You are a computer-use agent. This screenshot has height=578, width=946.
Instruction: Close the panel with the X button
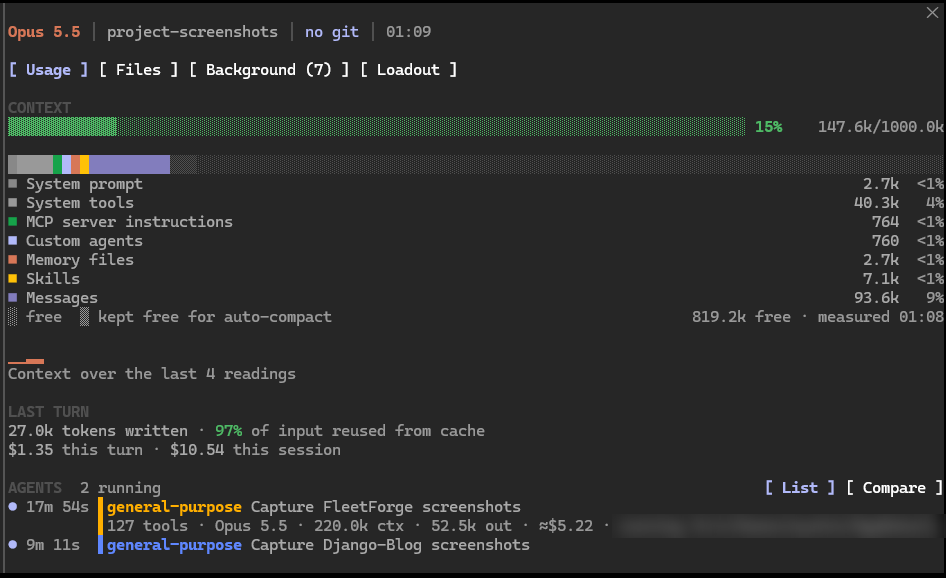(932, 13)
